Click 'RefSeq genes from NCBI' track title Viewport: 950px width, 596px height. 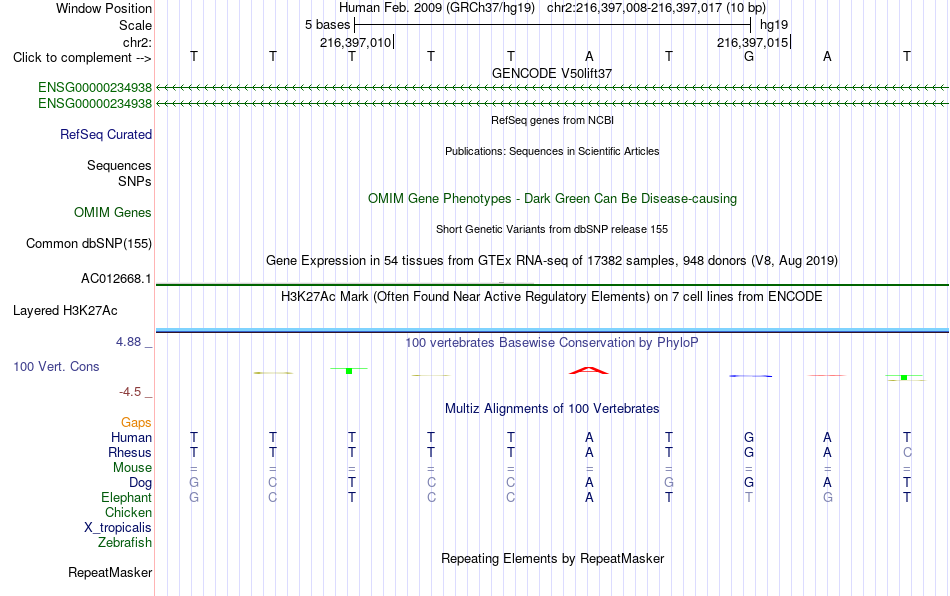552,120
